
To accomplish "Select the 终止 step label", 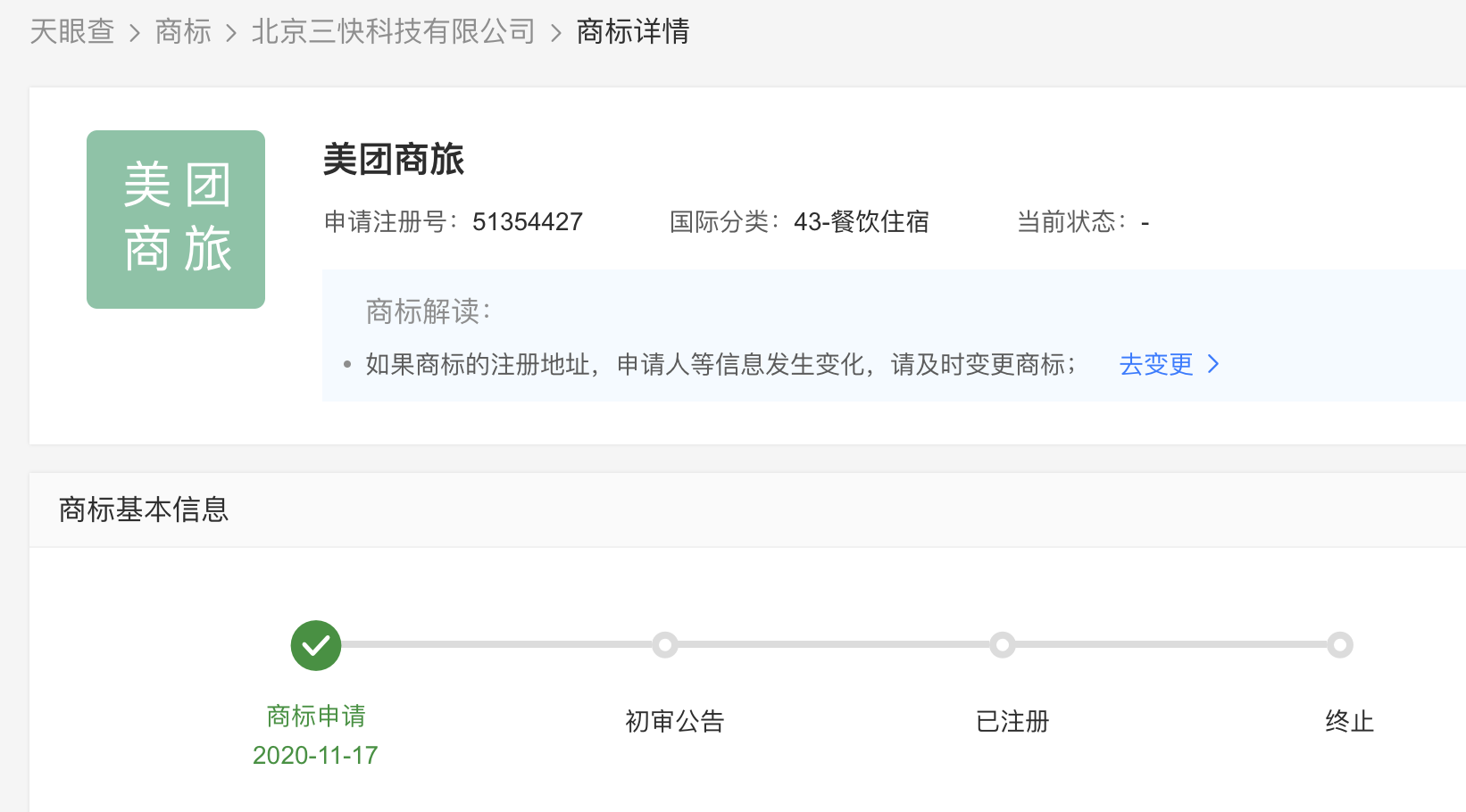I will [x=1349, y=721].
